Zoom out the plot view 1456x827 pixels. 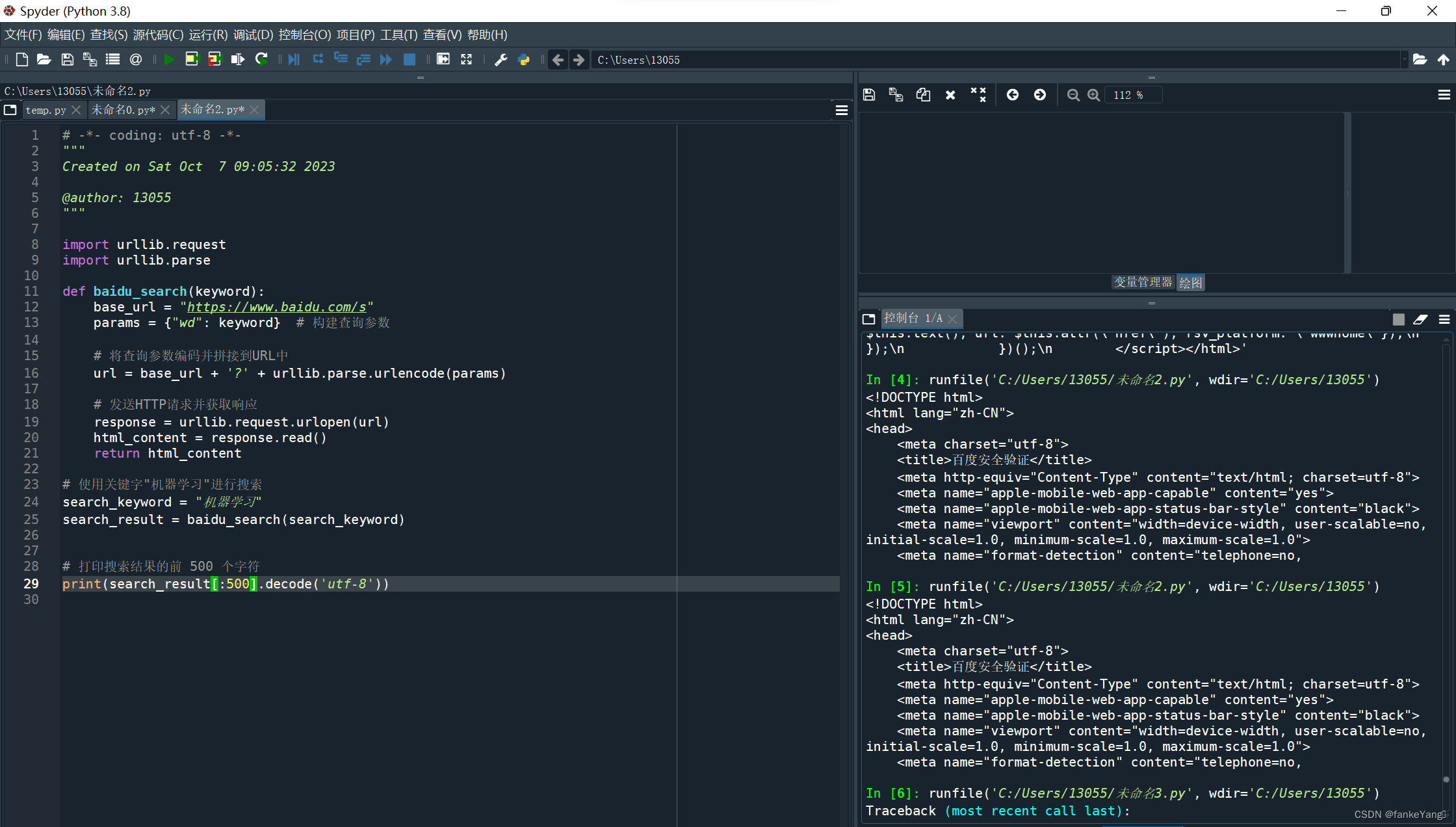click(1073, 95)
